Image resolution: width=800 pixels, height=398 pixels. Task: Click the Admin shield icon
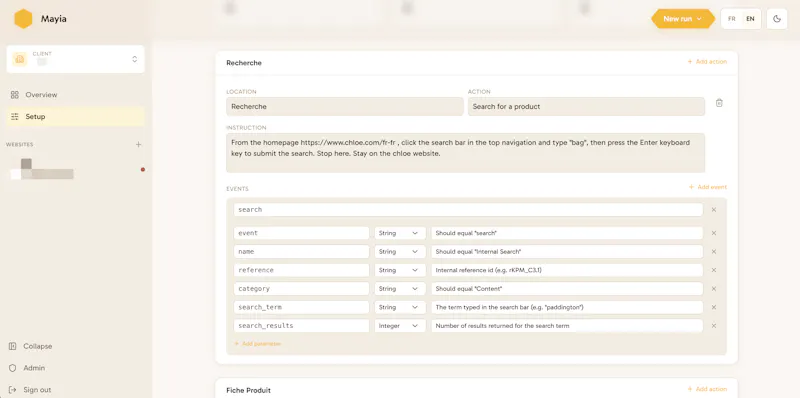coord(13,368)
